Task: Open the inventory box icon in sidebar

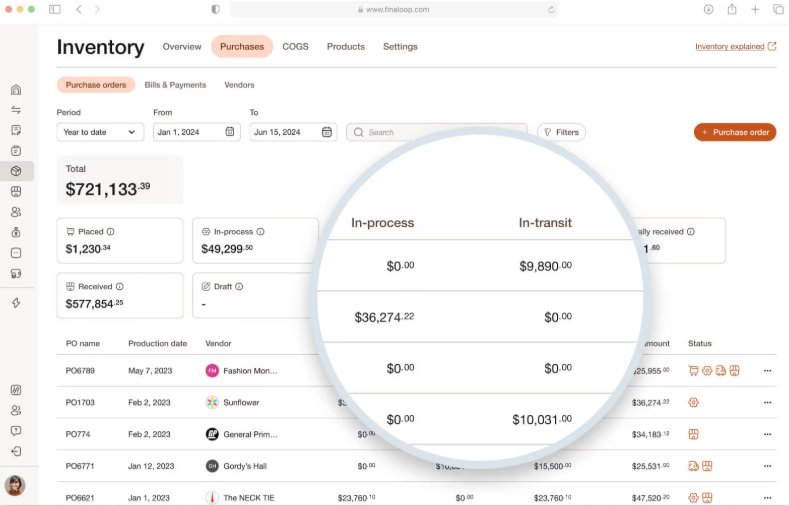Action: pos(16,171)
